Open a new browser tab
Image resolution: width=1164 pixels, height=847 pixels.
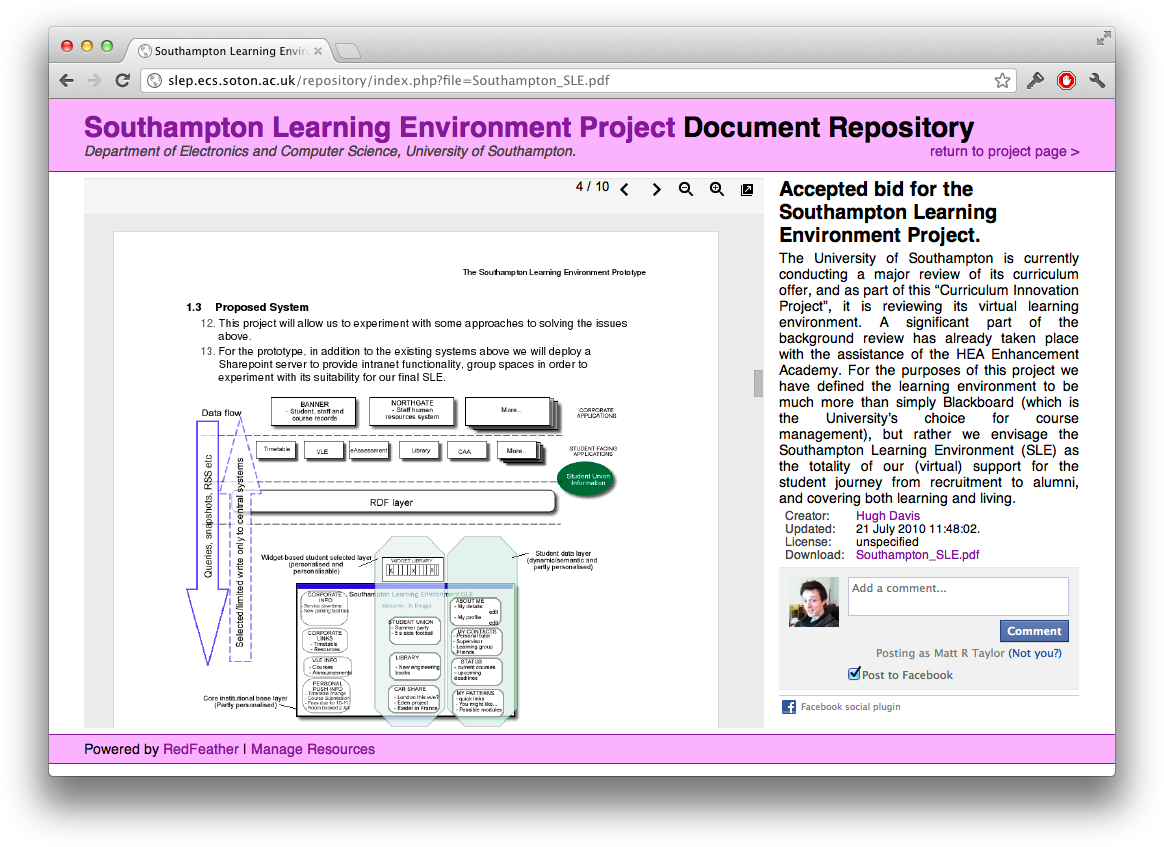(347, 51)
